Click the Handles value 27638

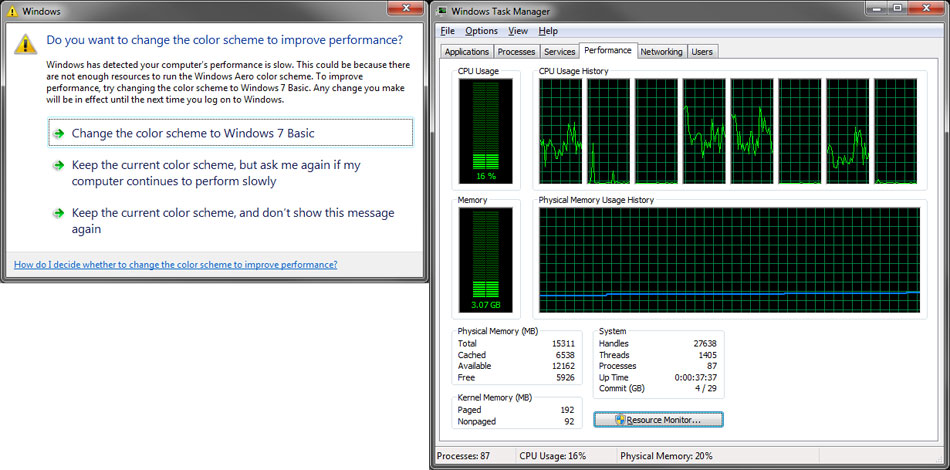[x=705, y=343]
